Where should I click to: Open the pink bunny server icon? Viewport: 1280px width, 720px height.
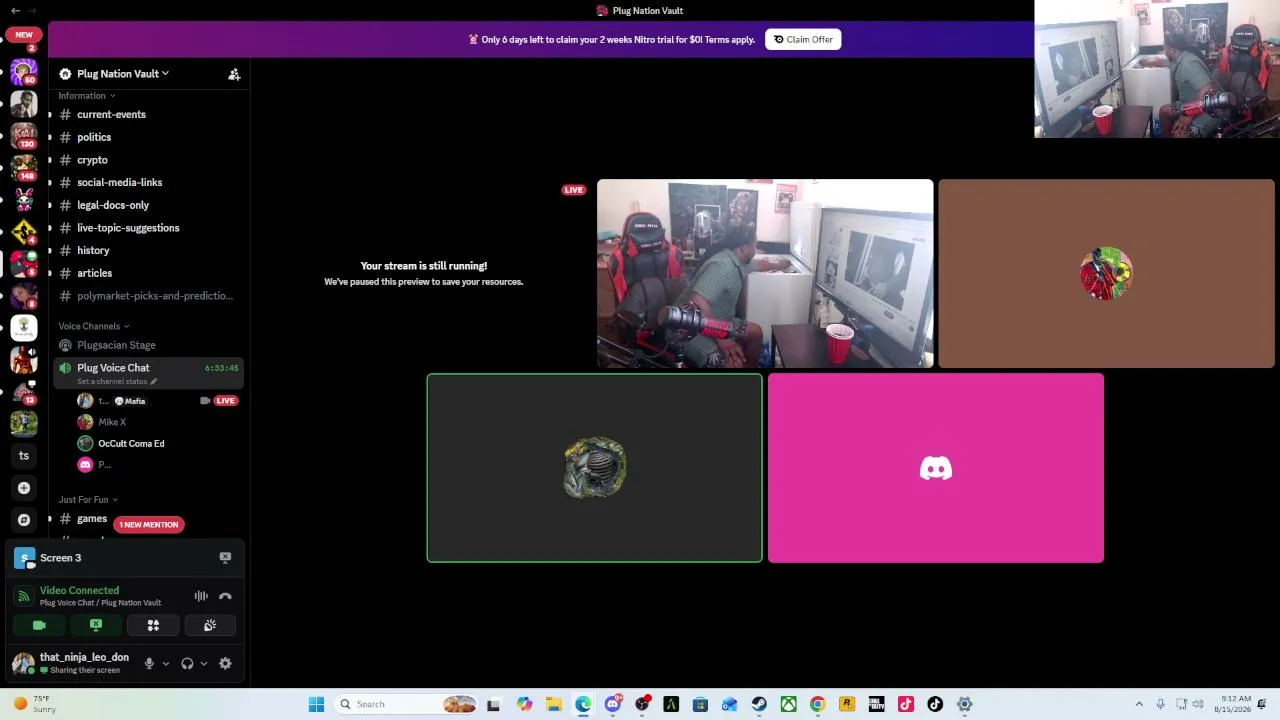coord(24,200)
